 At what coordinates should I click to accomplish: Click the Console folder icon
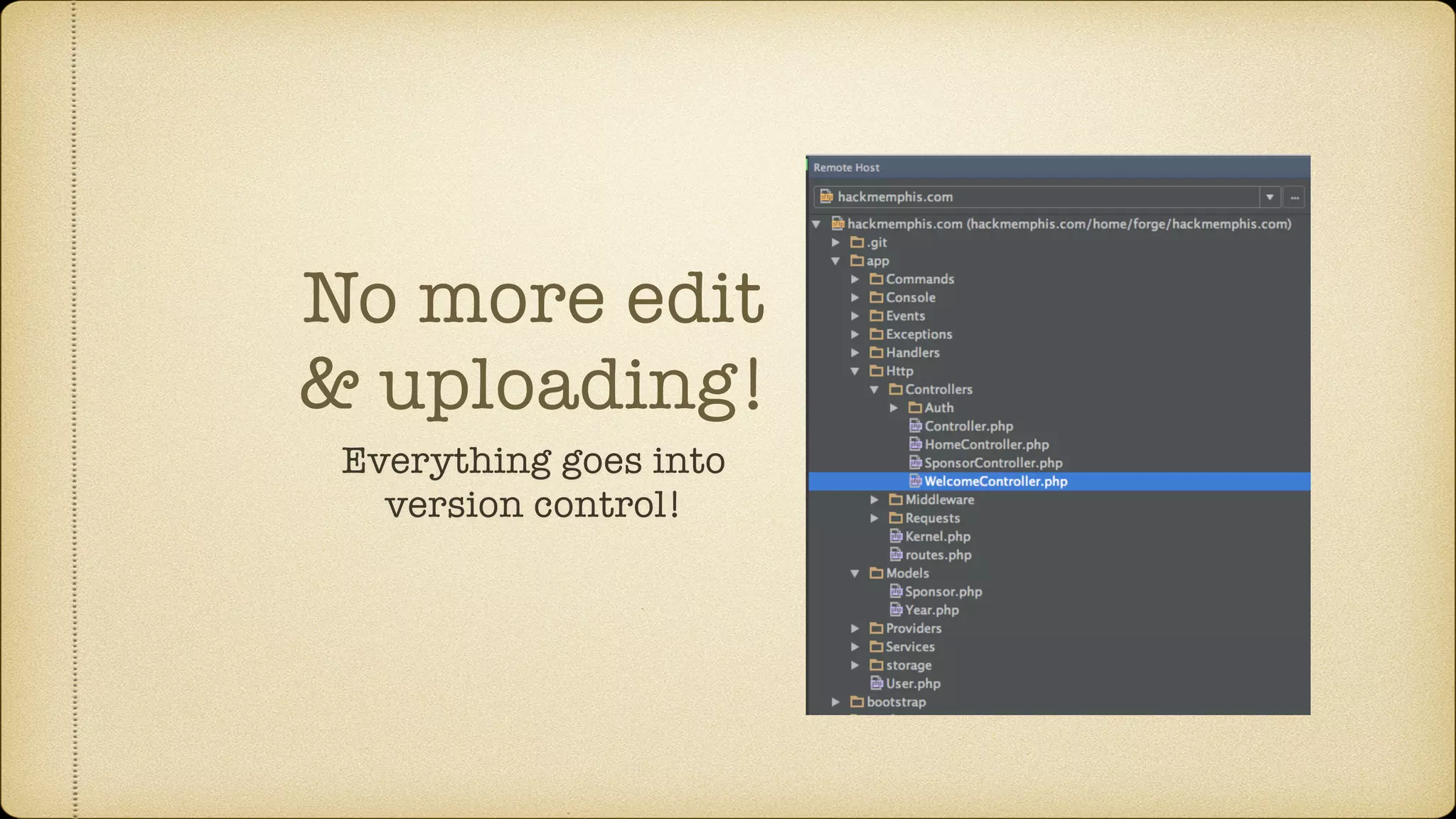(x=877, y=298)
